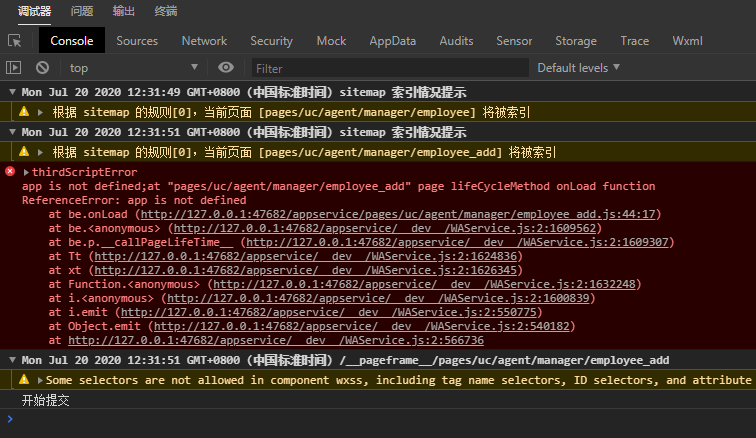Open WAService.js:2:1632248 stack link
This screenshot has height=438, width=756.
(x=424, y=284)
